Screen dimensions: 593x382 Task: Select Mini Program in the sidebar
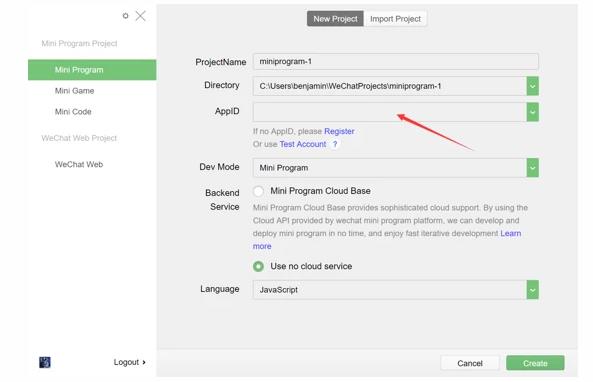point(92,70)
